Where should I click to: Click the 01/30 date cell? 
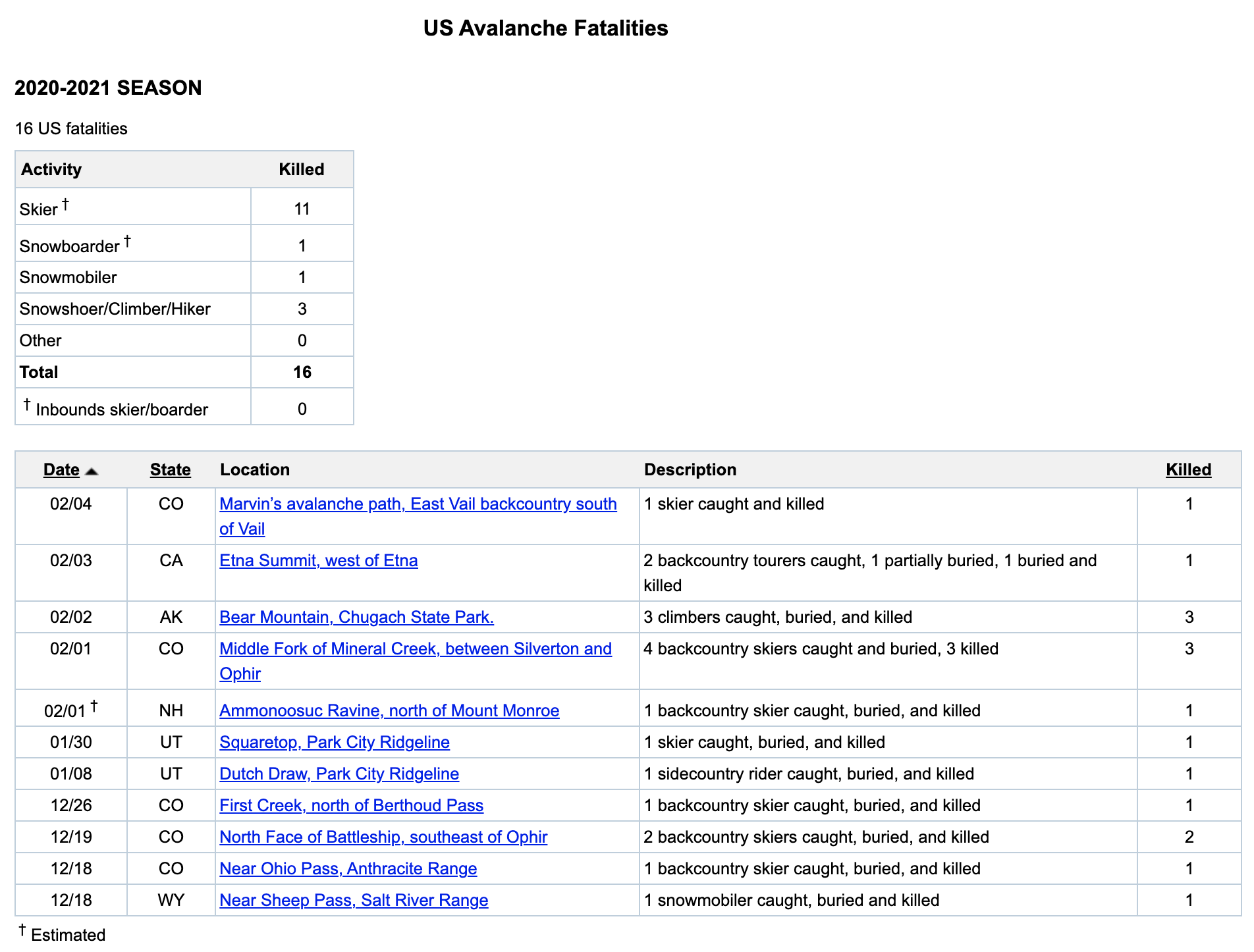click(x=71, y=742)
